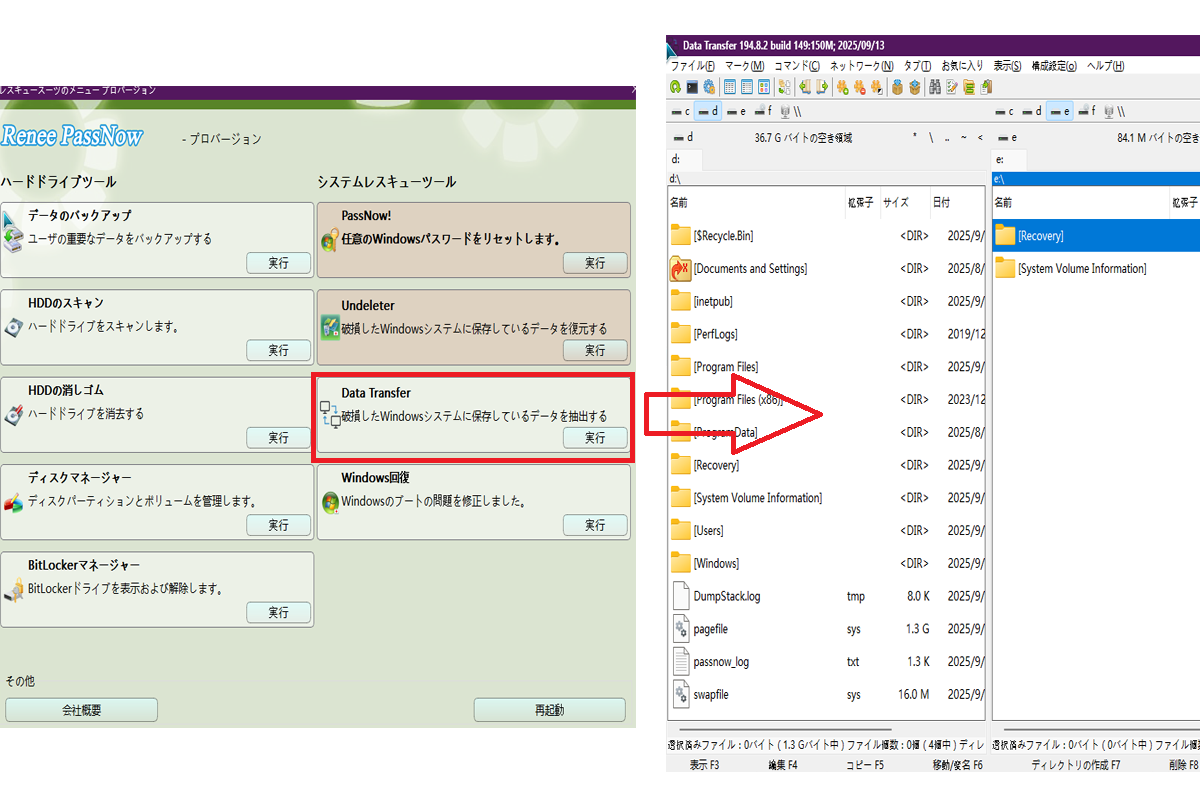Open the ファイル(F) menu
This screenshot has width=1200, height=800.
pos(692,66)
